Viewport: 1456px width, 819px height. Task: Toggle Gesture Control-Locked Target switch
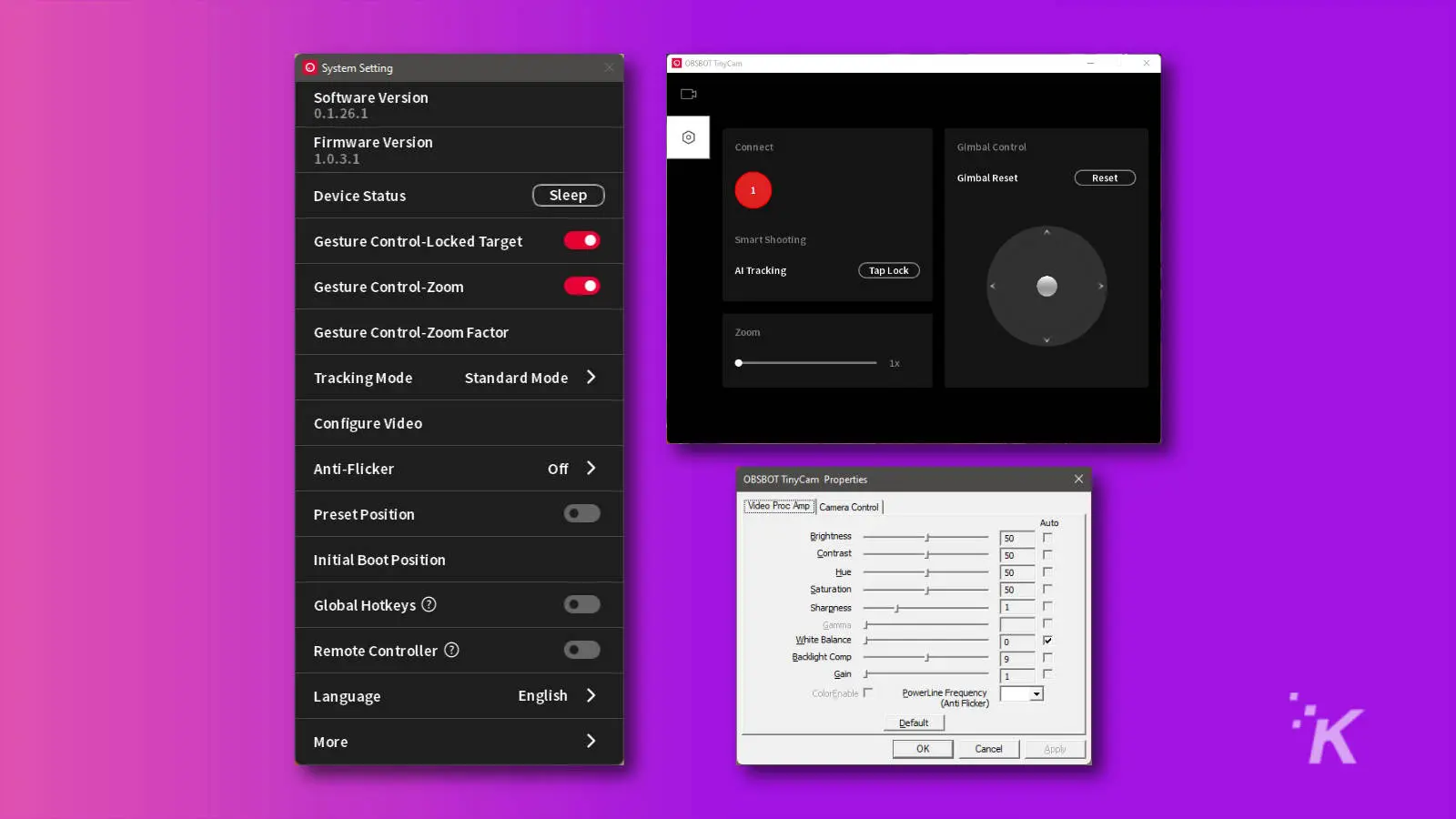click(x=581, y=240)
